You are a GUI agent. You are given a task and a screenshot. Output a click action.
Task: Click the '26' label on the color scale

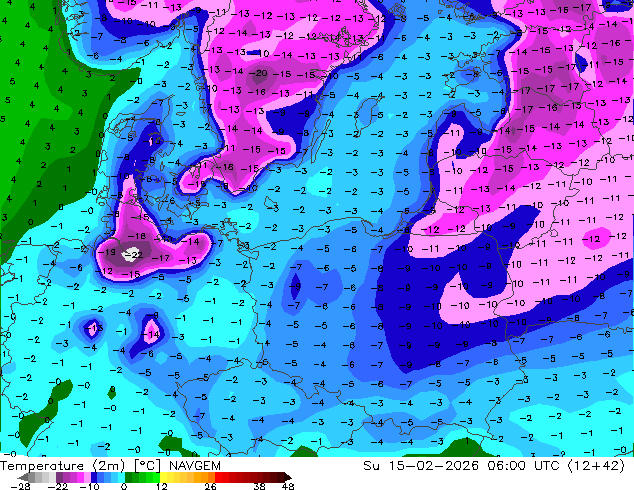tap(210, 486)
